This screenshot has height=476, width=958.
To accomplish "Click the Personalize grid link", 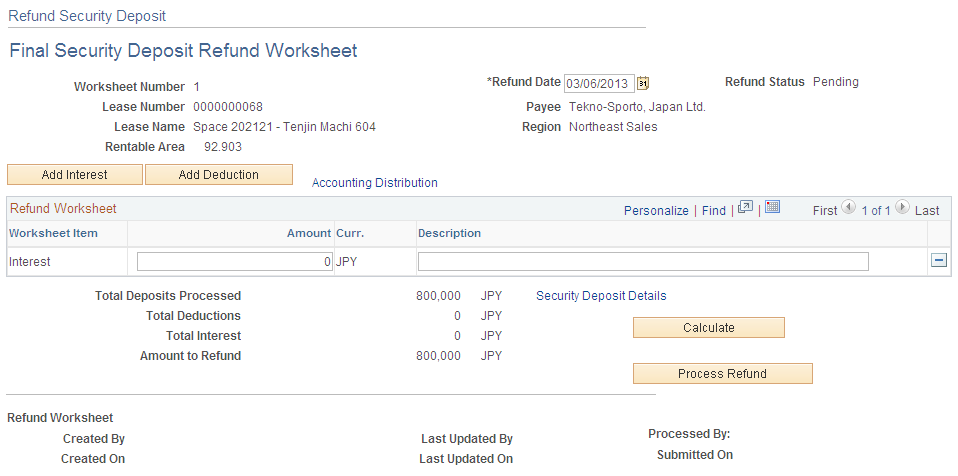I will (x=656, y=210).
